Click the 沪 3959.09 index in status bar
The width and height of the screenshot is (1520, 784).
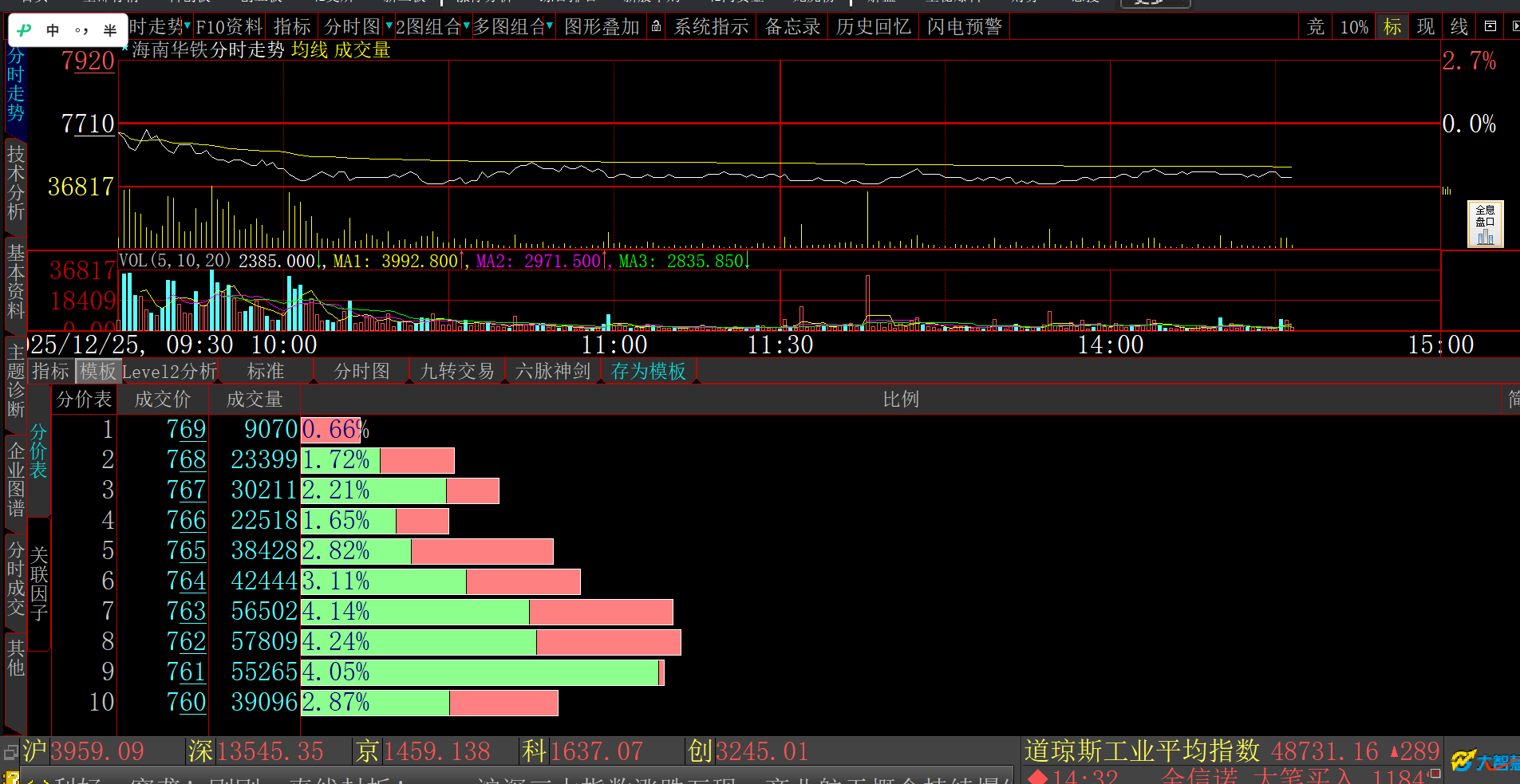click(x=84, y=751)
